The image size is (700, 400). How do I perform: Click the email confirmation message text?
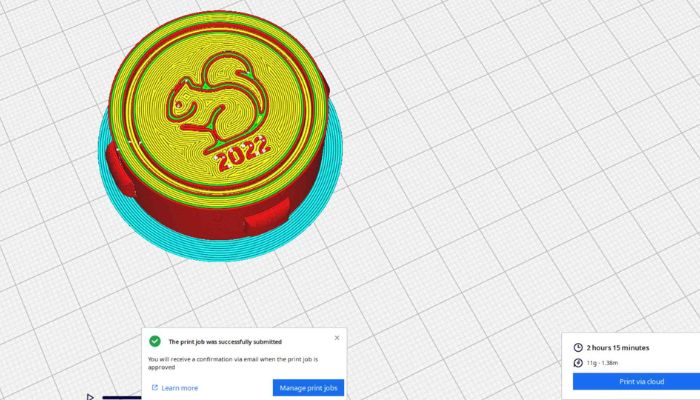(x=233, y=363)
